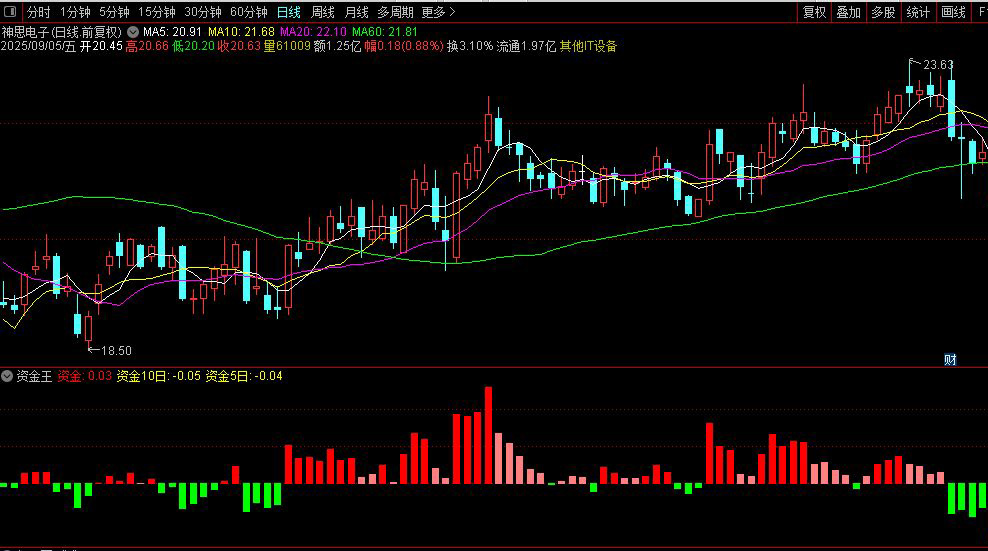Click the 叠加 overlay button

click(848, 12)
